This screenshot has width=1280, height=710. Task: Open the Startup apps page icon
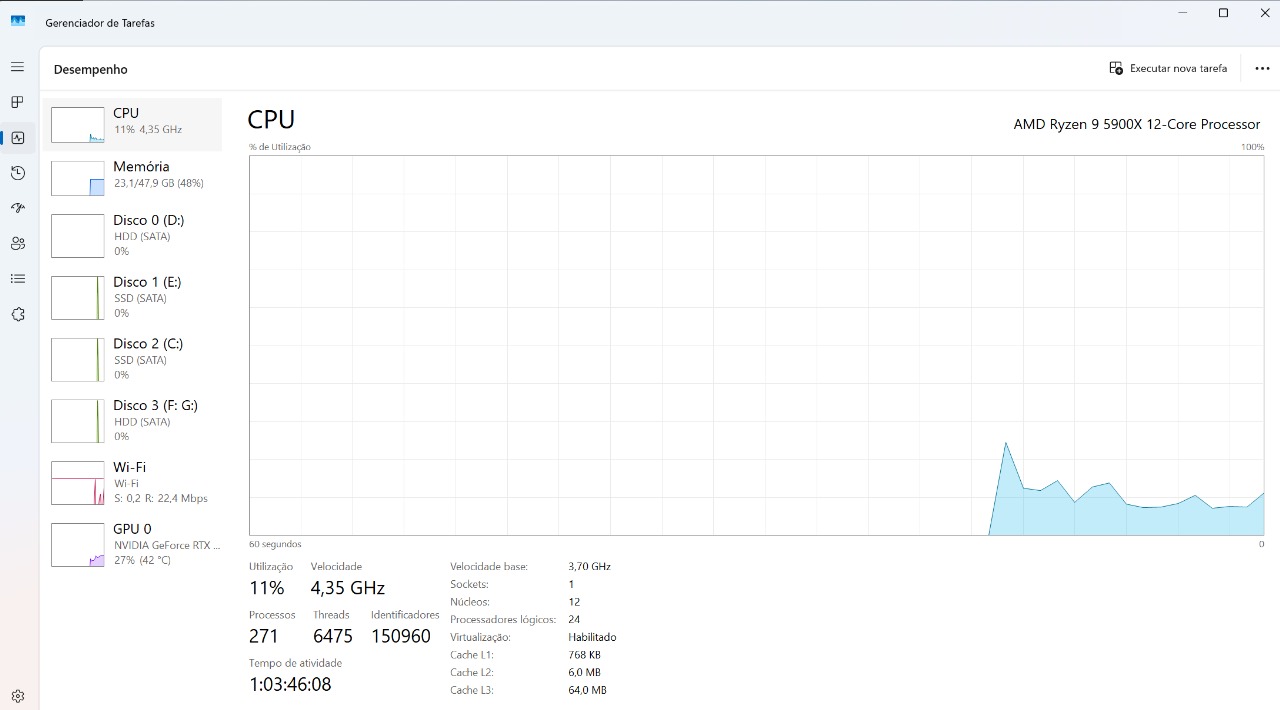(17, 208)
